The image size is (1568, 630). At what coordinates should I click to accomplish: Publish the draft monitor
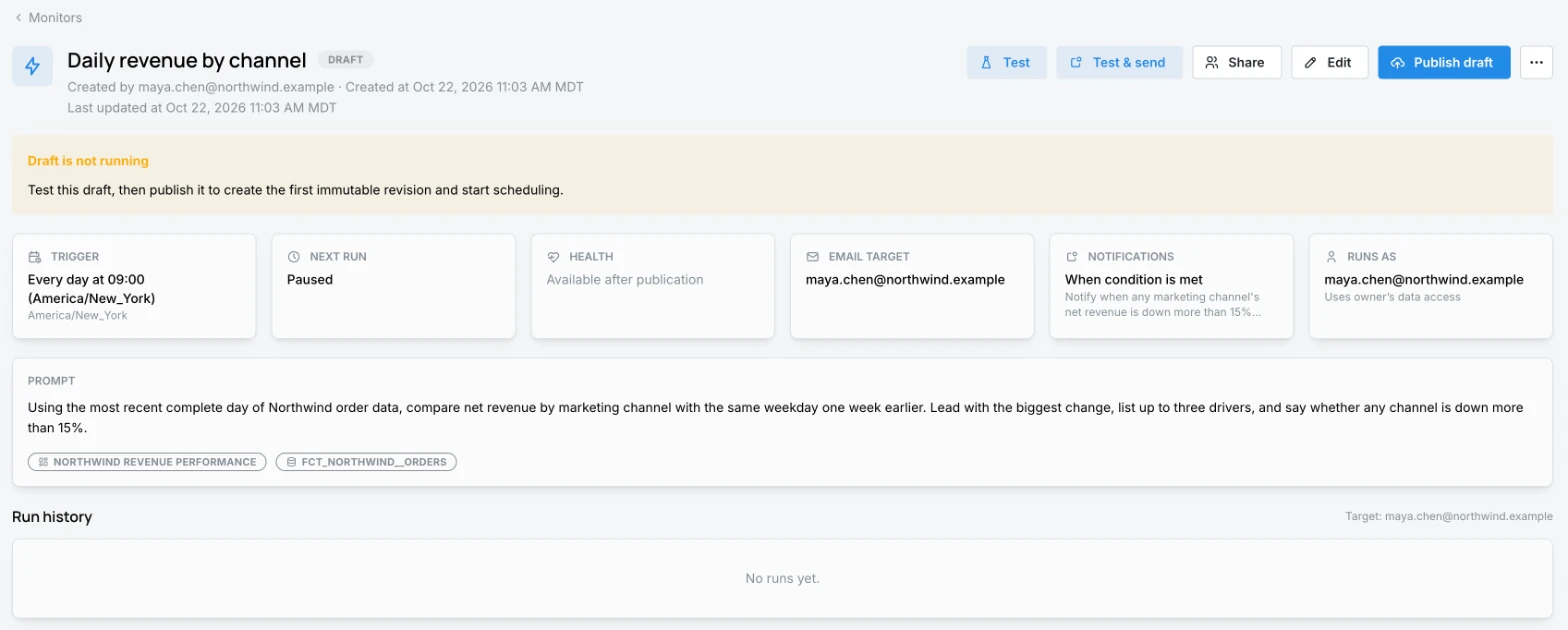pyautogui.click(x=1443, y=62)
